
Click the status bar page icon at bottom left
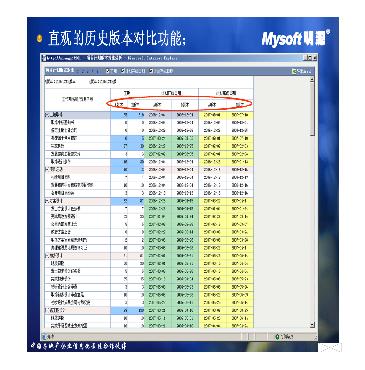click(x=44, y=337)
